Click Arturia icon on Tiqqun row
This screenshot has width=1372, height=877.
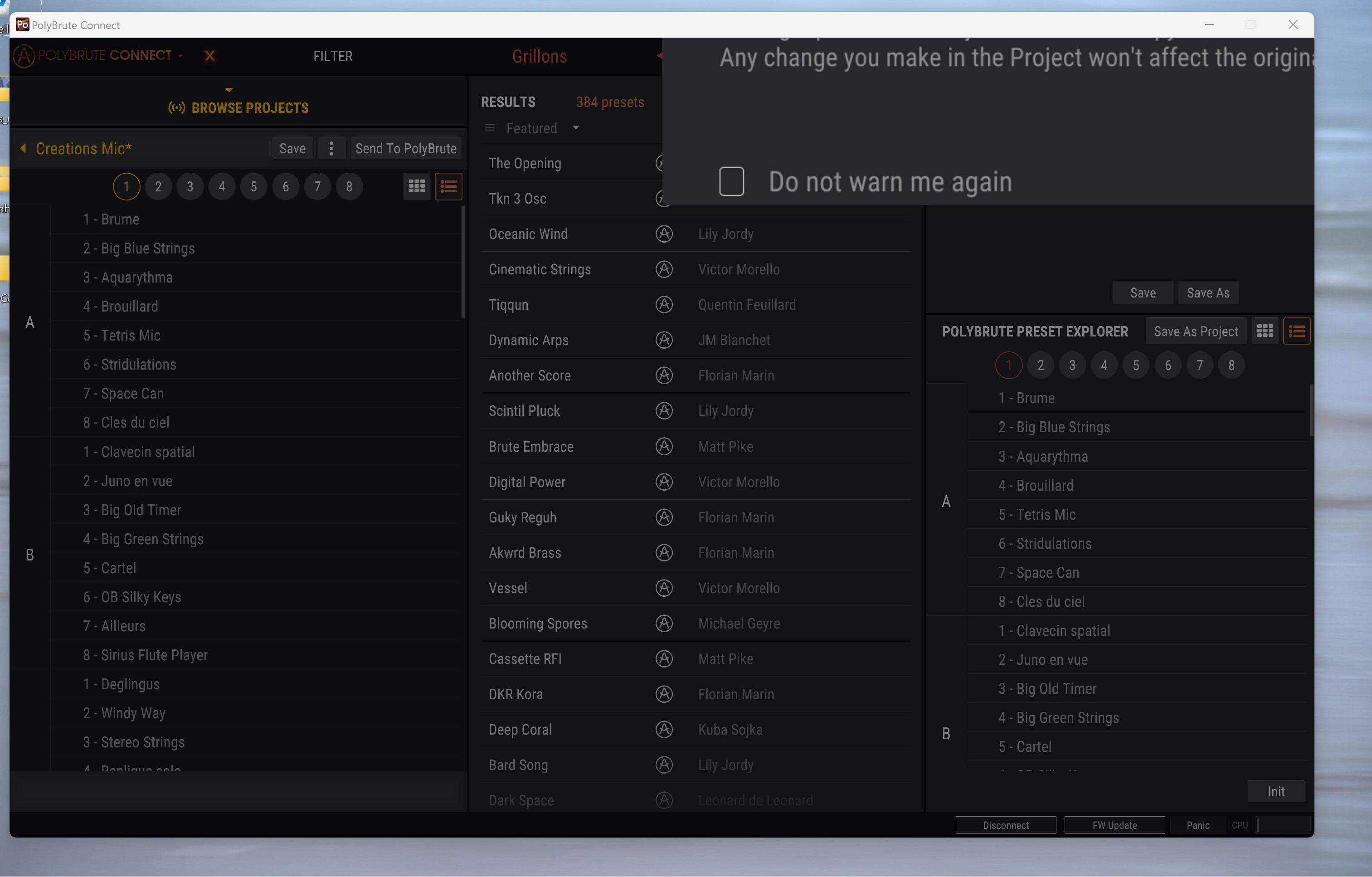(664, 305)
